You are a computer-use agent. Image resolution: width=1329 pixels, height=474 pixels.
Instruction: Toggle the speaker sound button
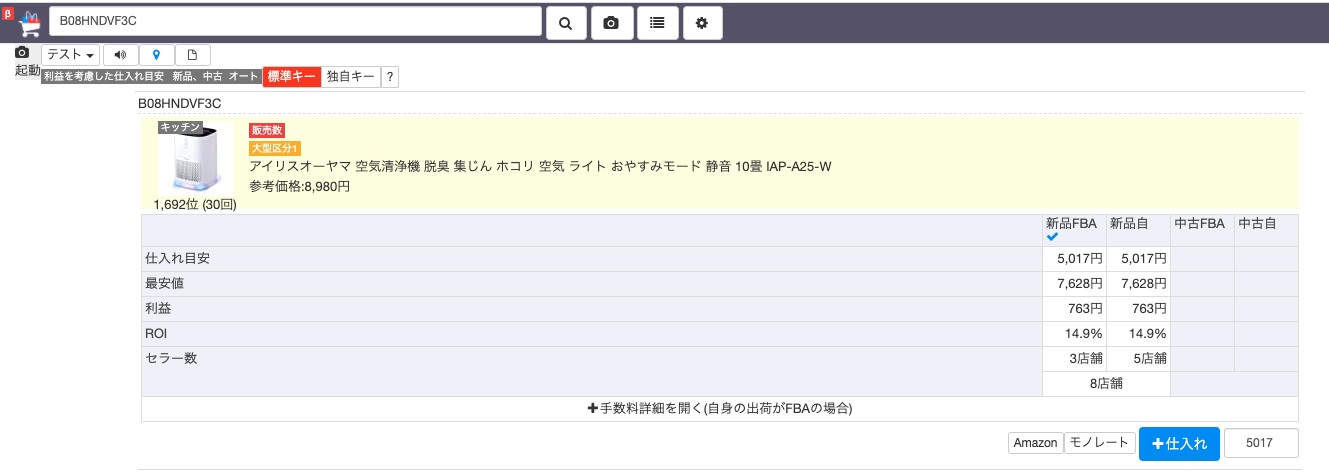point(120,55)
